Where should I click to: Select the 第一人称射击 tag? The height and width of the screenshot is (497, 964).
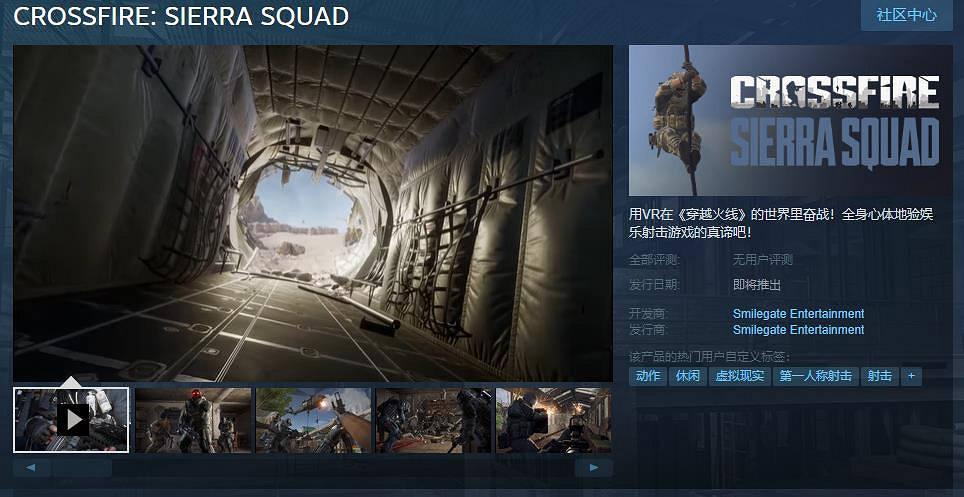pyautogui.click(x=815, y=376)
